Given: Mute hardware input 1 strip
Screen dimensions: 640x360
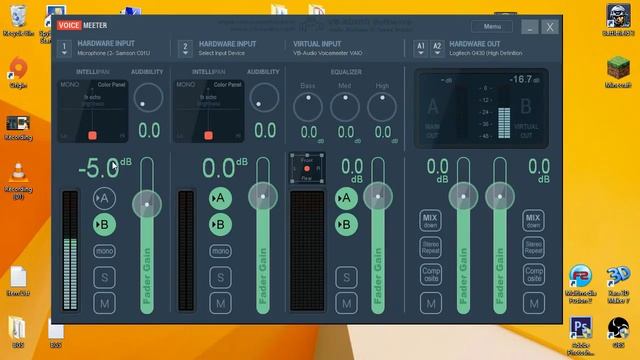Looking at the screenshot, I should [104, 303].
